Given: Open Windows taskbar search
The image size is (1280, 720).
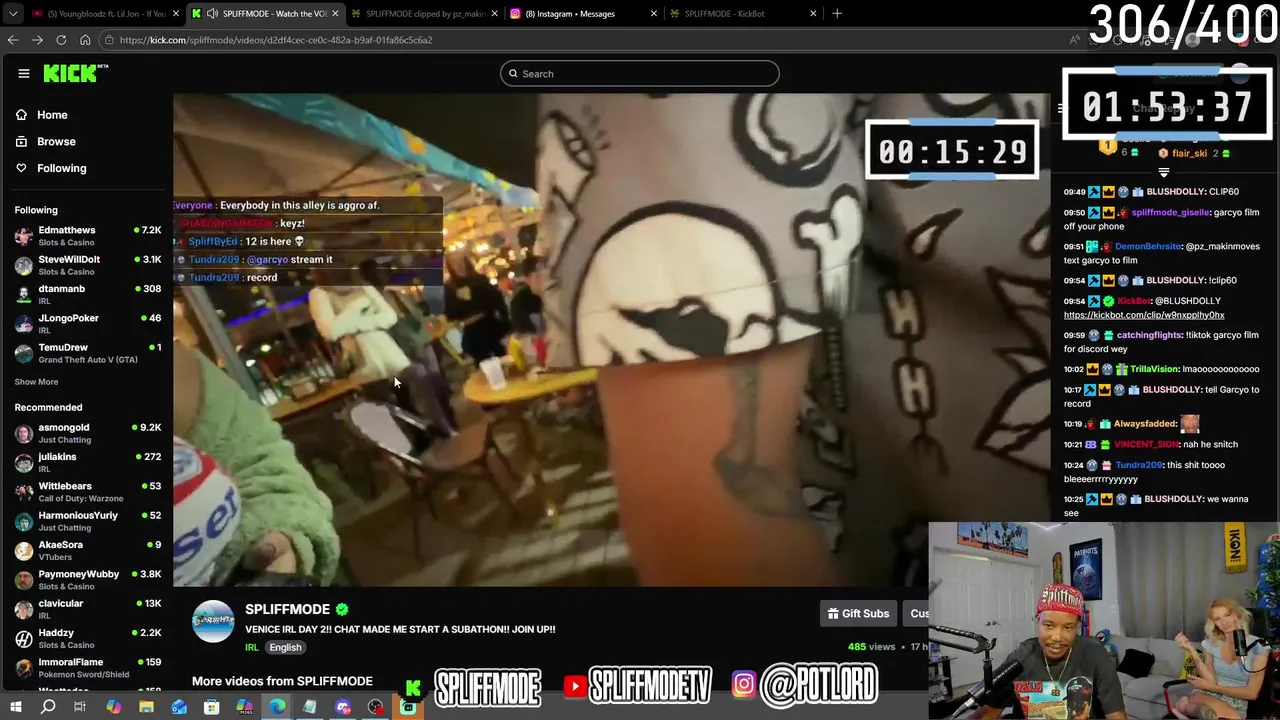Looking at the screenshot, I should [x=48, y=707].
